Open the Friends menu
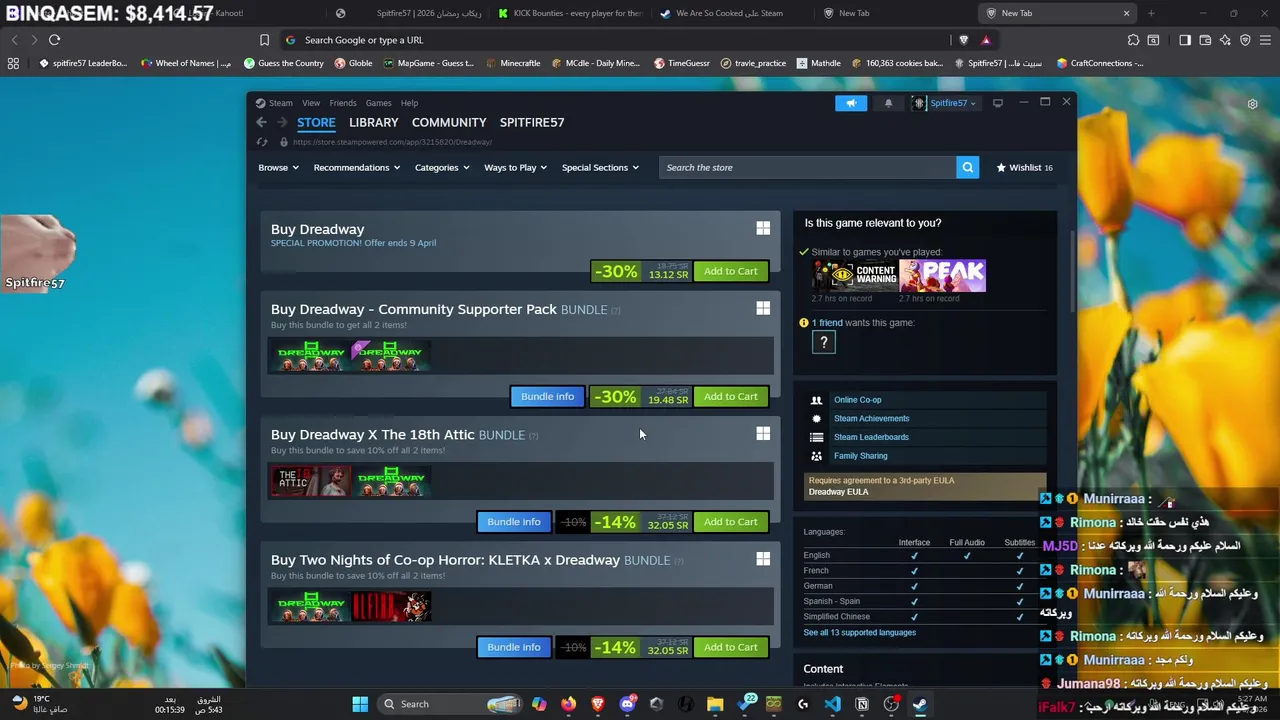The image size is (1280, 720). pyautogui.click(x=343, y=103)
